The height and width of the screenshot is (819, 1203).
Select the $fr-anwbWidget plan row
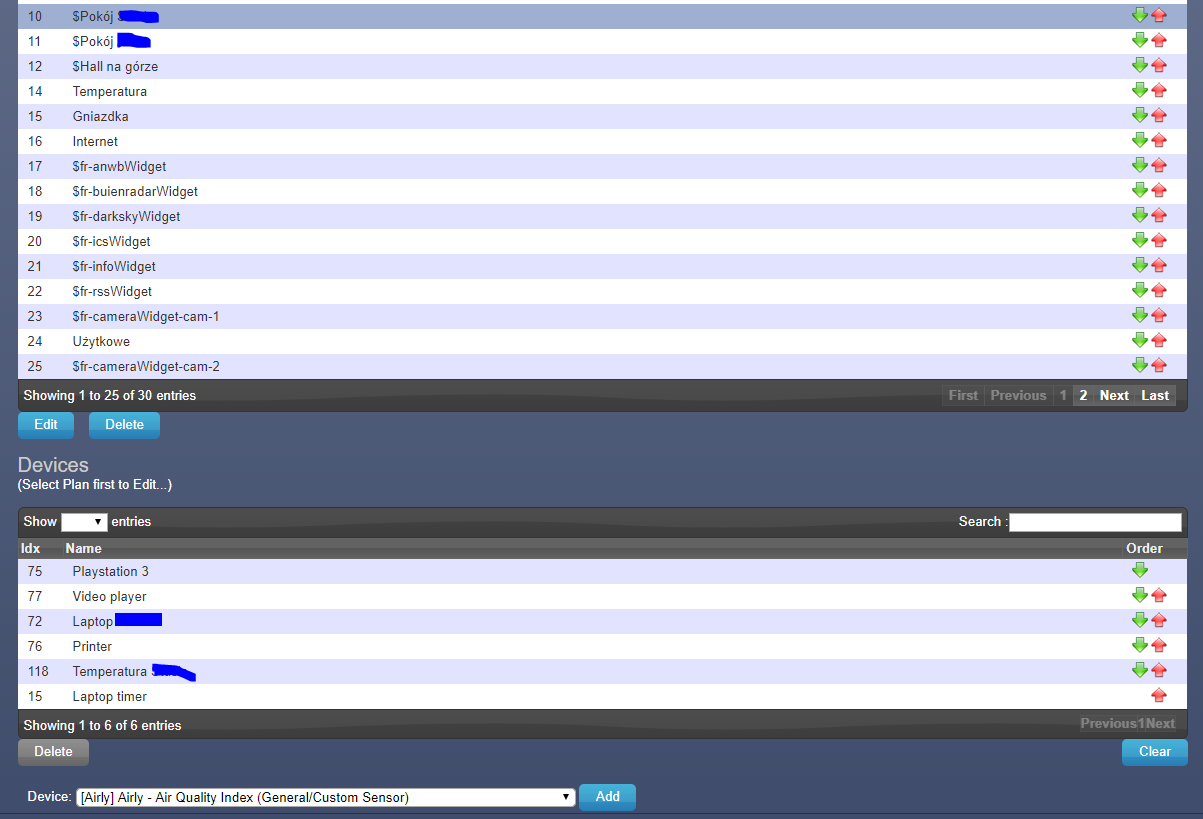(602, 166)
